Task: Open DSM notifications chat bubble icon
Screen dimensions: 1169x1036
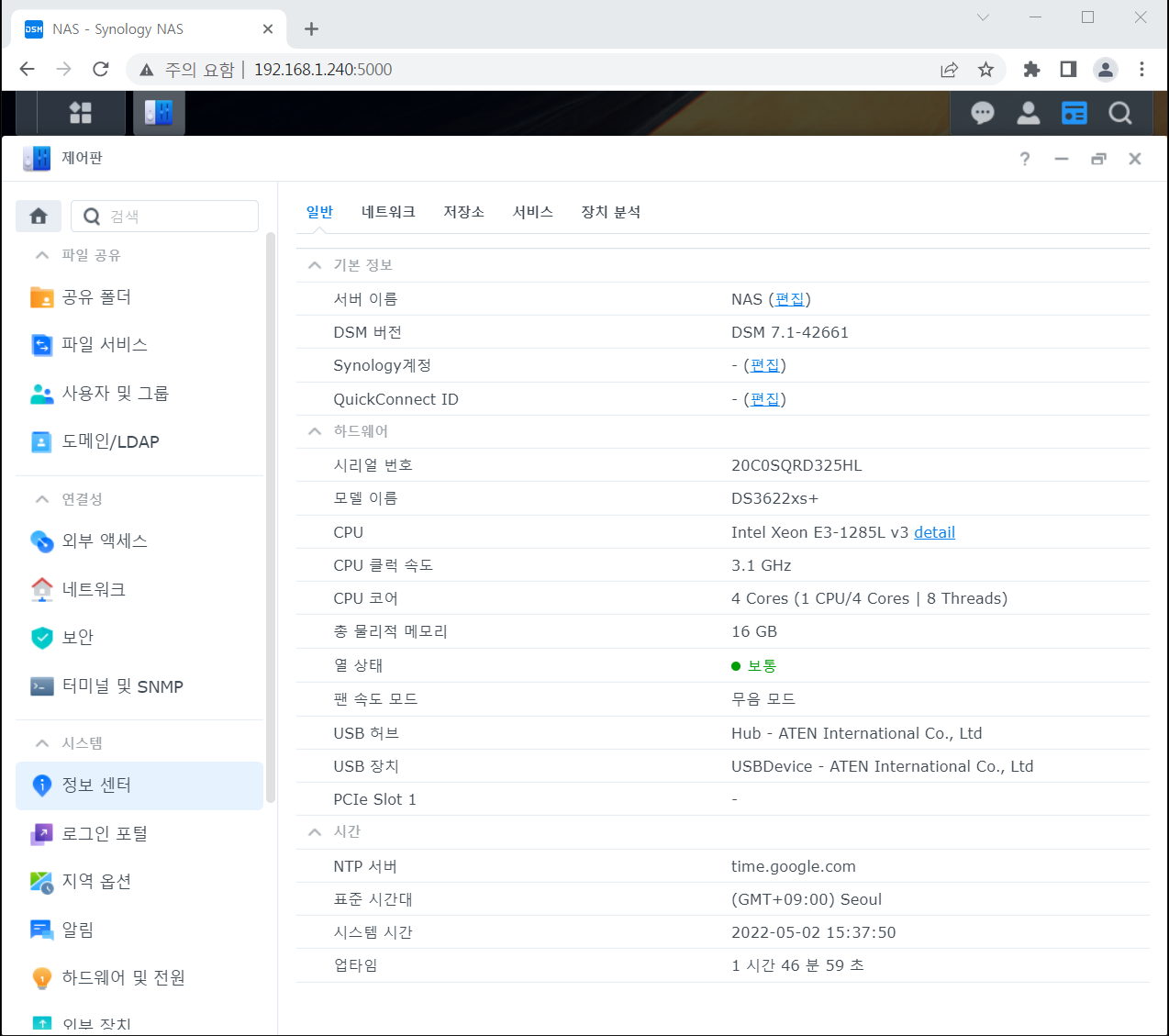Action: [x=983, y=113]
